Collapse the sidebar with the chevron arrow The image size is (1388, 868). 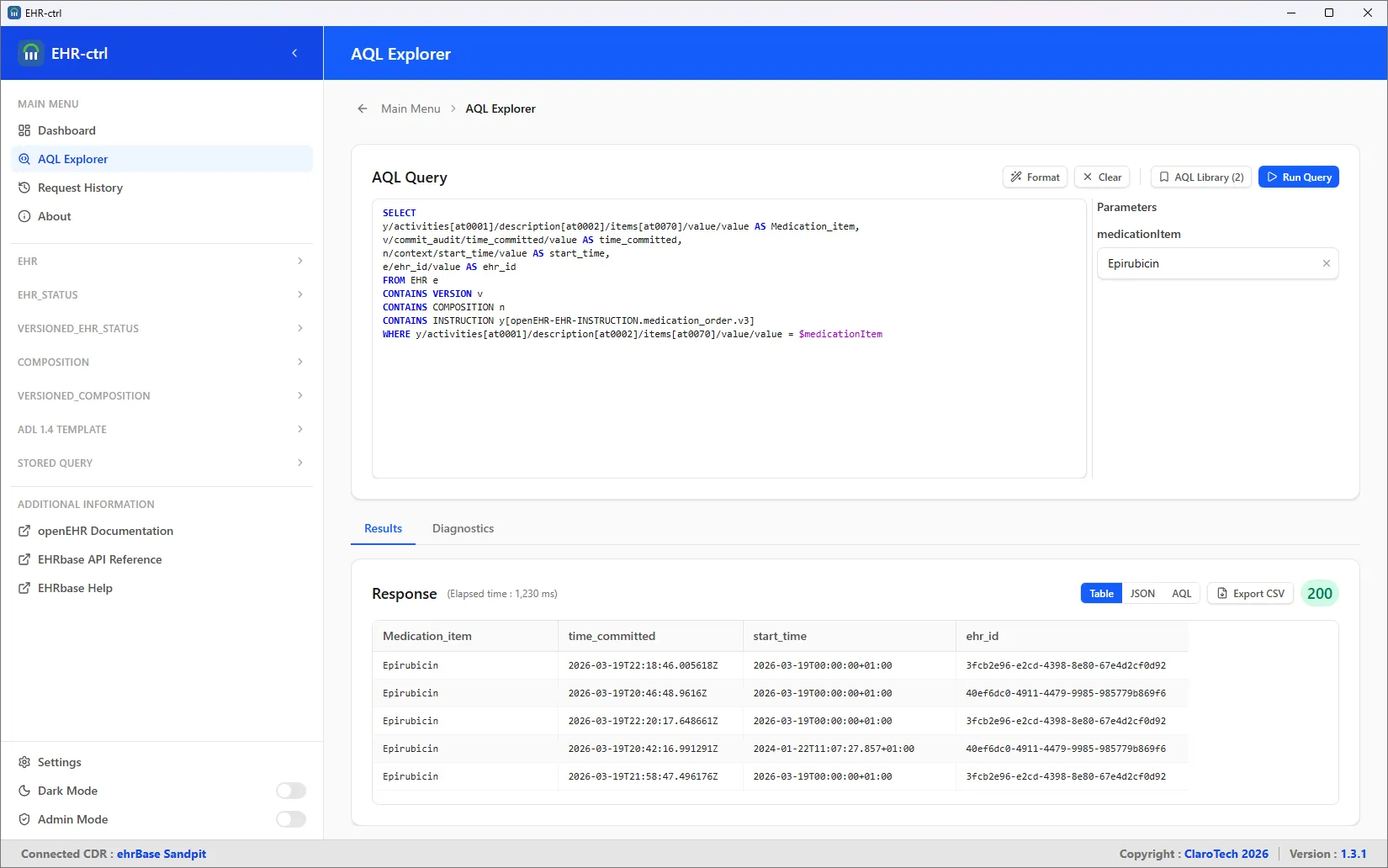click(294, 53)
